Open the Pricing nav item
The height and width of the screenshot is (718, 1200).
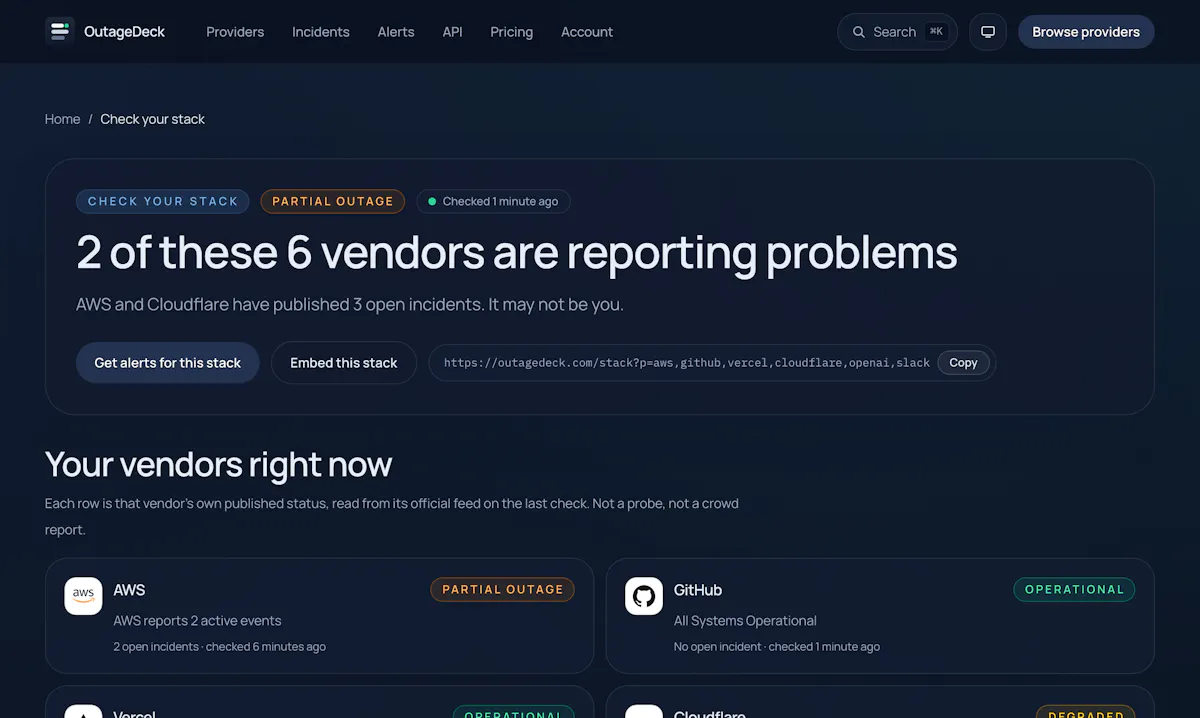tap(512, 32)
